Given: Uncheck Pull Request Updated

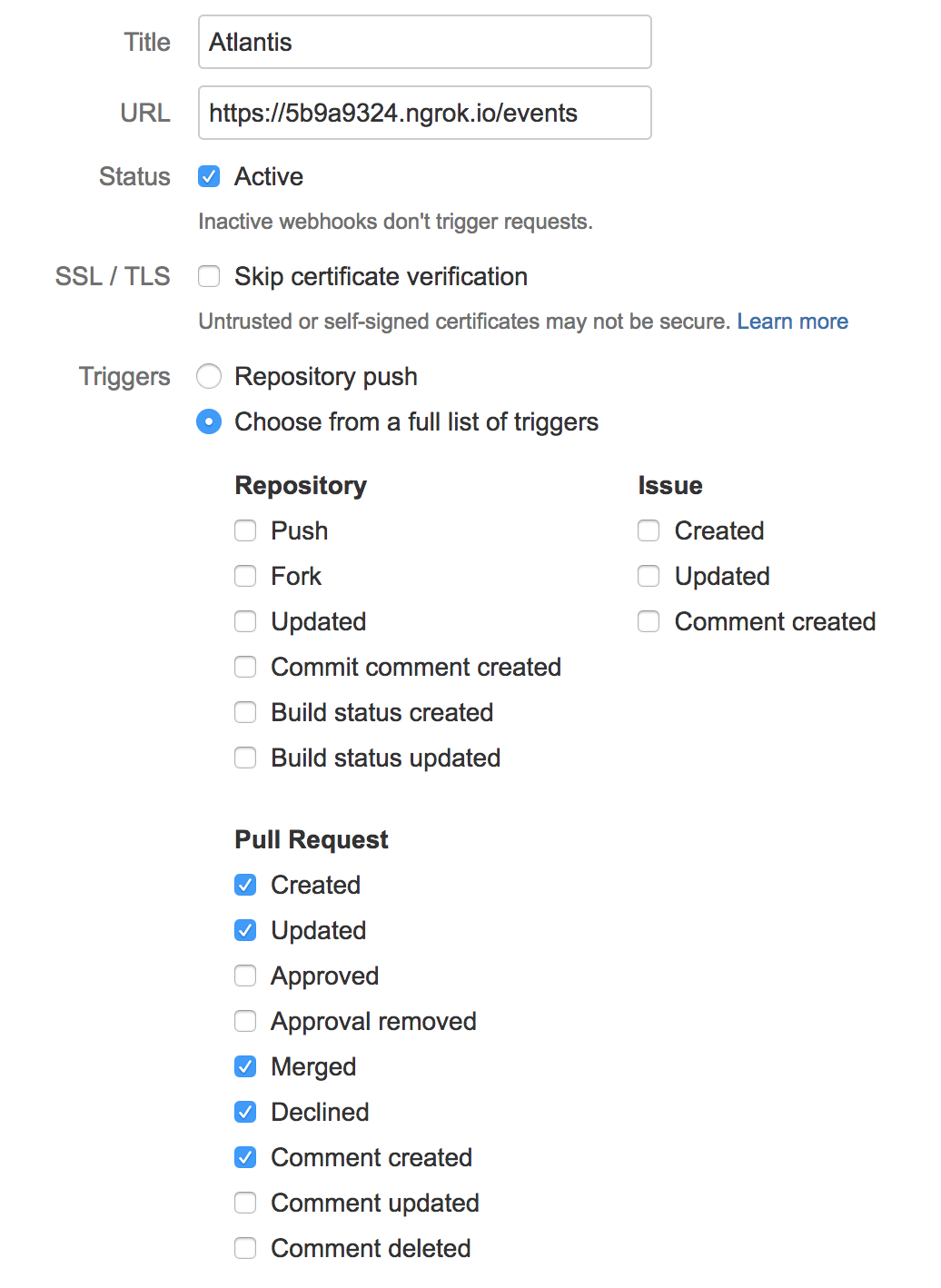Looking at the screenshot, I should coord(245,930).
